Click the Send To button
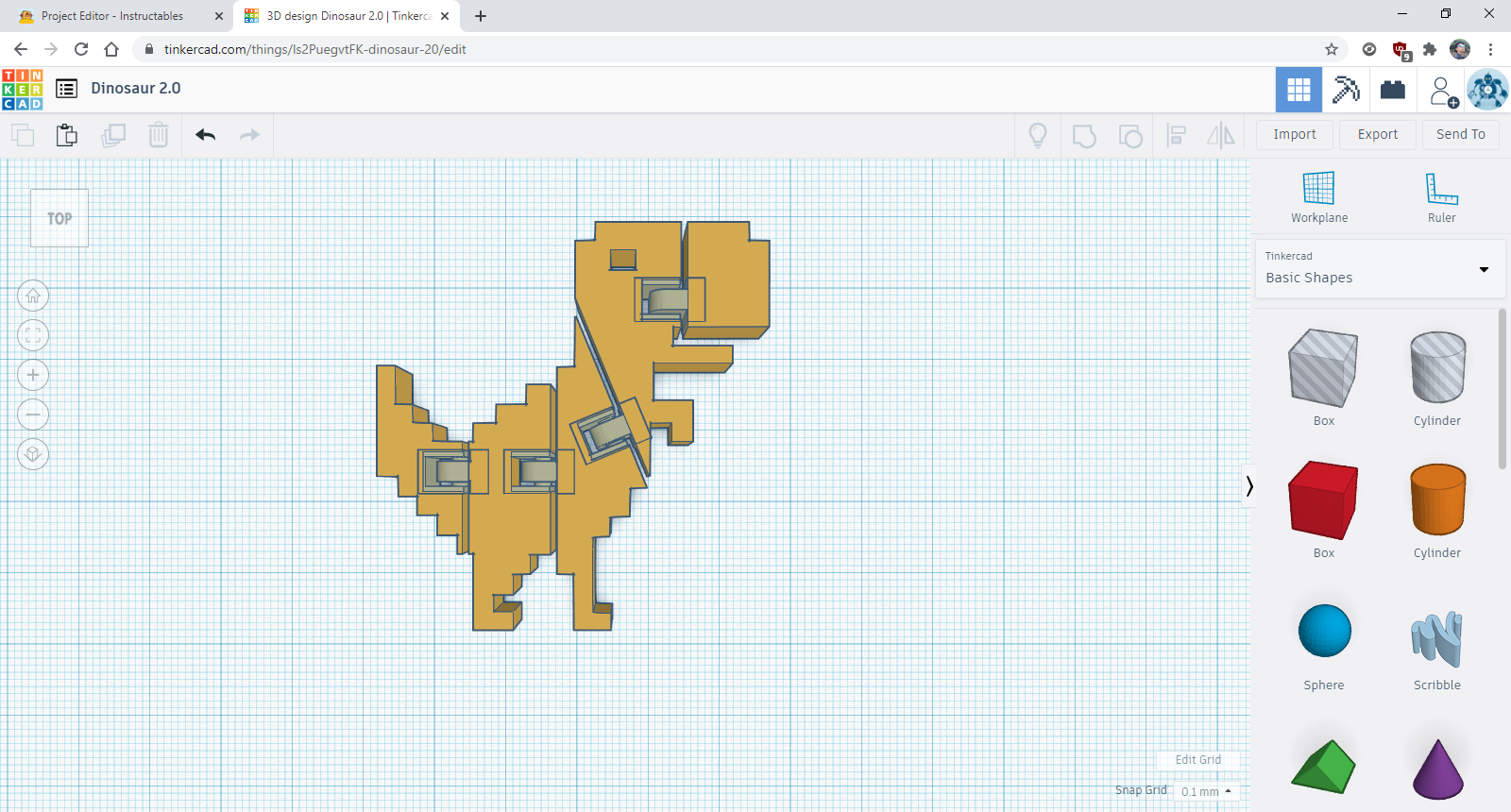1511x812 pixels. tap(1460, 134)
